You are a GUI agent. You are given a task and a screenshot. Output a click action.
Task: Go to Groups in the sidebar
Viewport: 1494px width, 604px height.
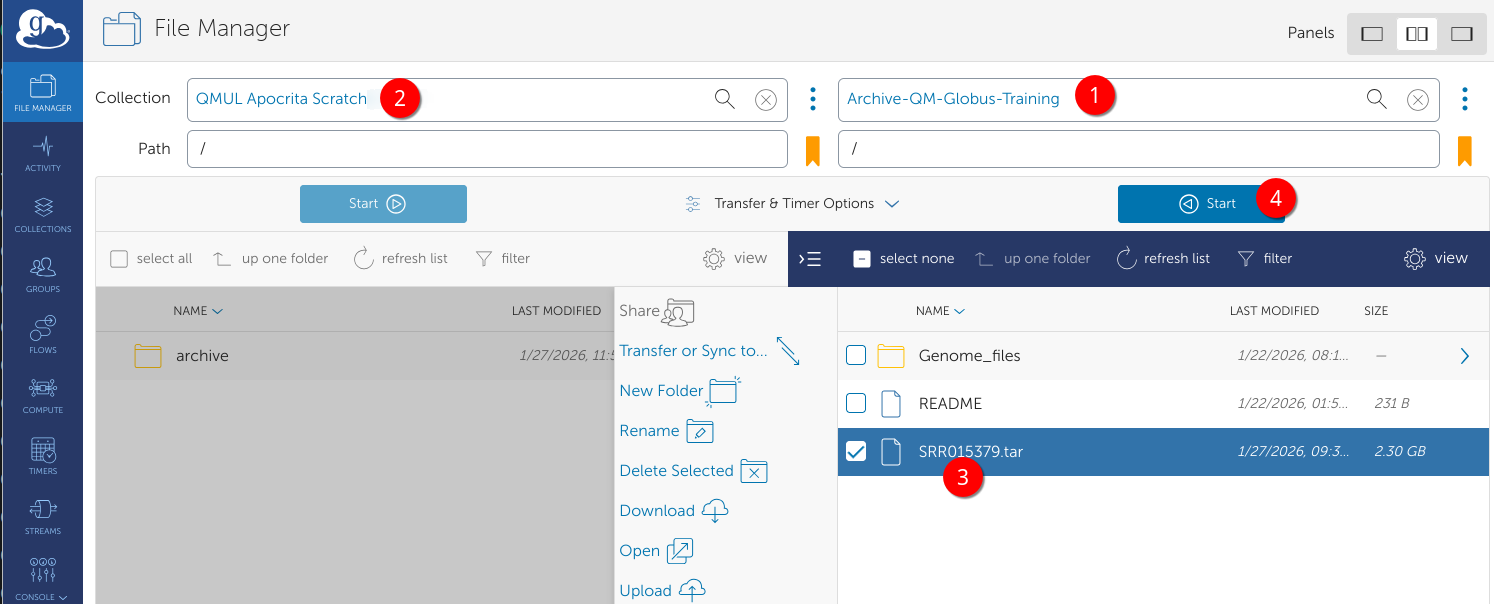coord(42,274)
